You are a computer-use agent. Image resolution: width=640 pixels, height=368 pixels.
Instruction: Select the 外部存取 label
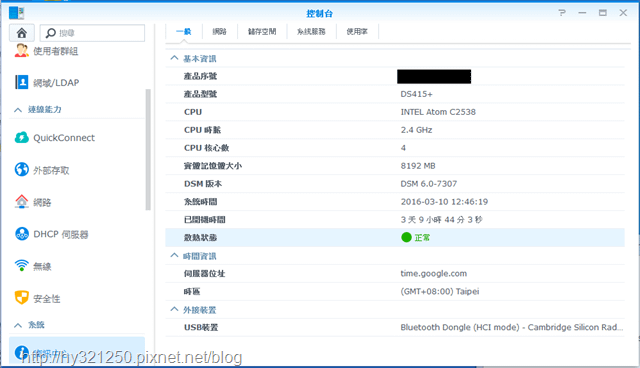[51, 170]
